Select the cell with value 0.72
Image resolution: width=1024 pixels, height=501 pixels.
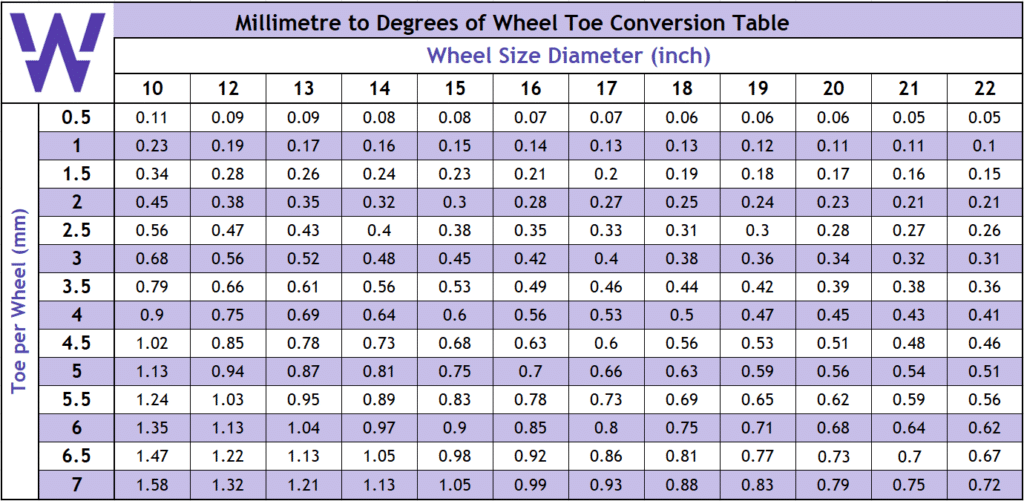pos(985,486)
